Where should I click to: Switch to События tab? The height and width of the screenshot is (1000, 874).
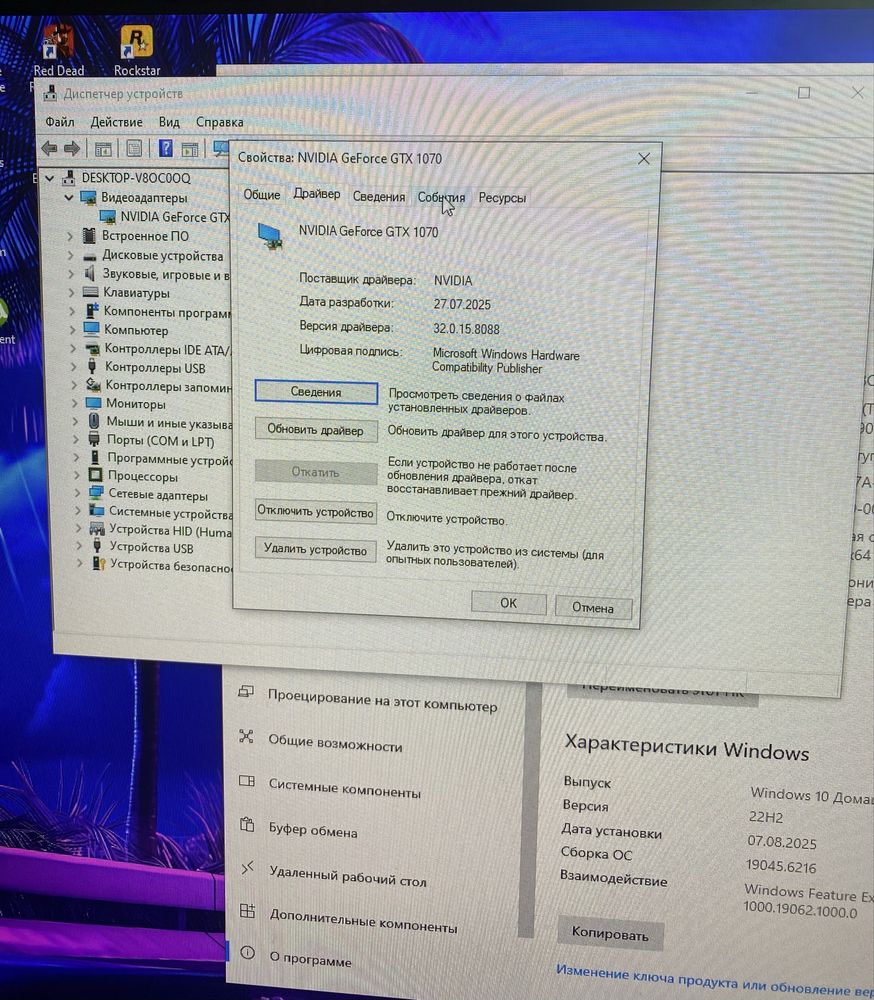coord(441,198)
